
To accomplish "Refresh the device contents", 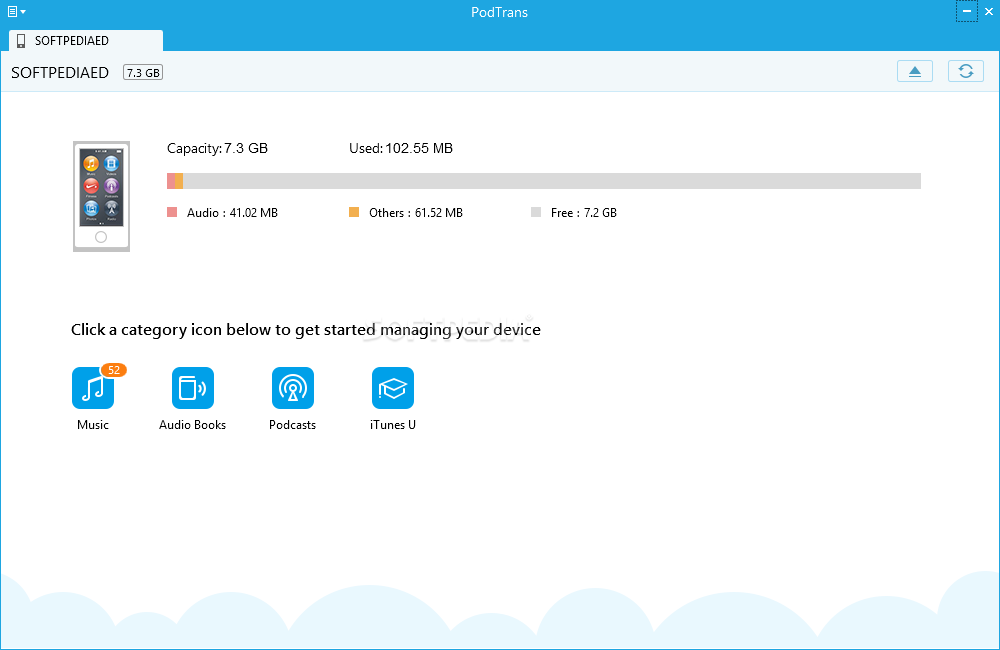I will click(965, 71).
